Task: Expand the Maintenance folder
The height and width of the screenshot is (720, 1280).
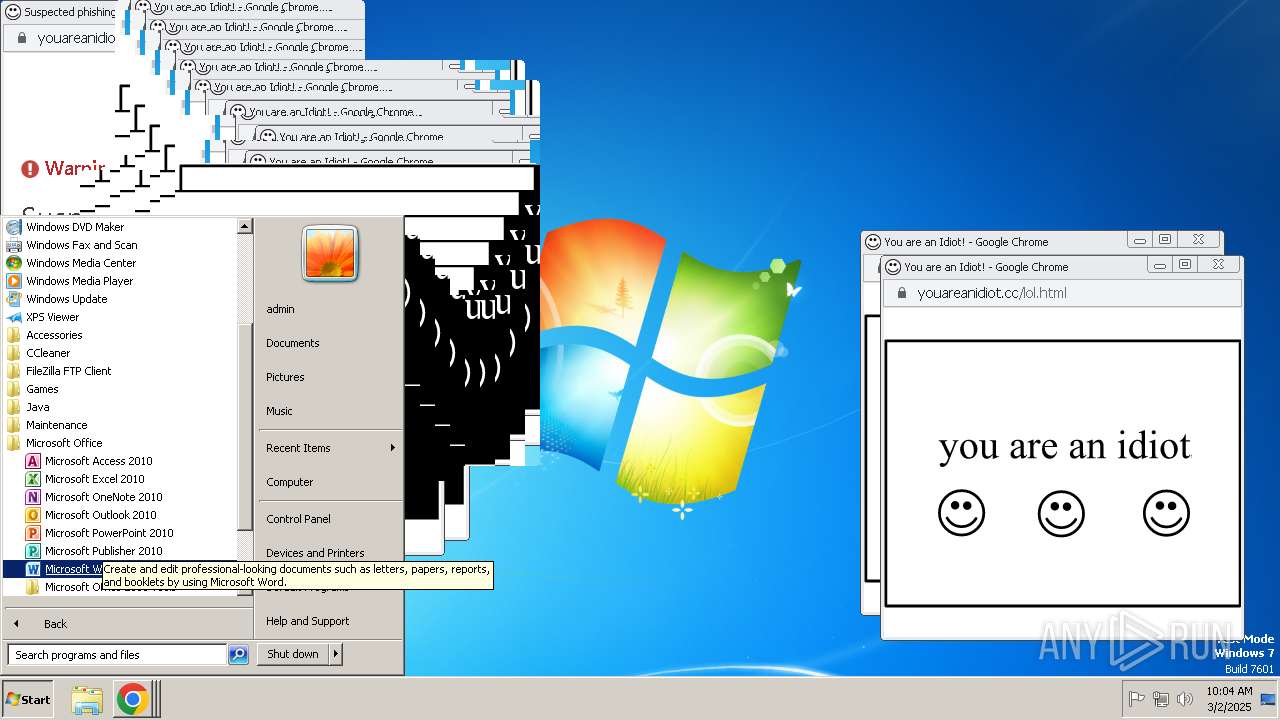Action: 56,425
